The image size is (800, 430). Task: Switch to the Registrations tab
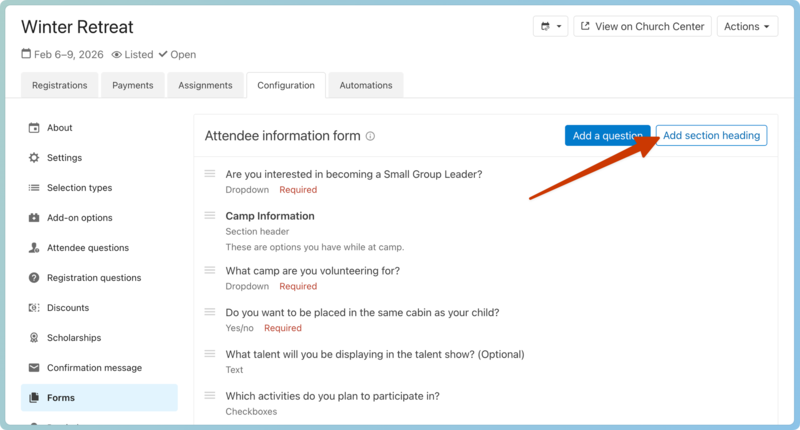(x=59, y=86)
